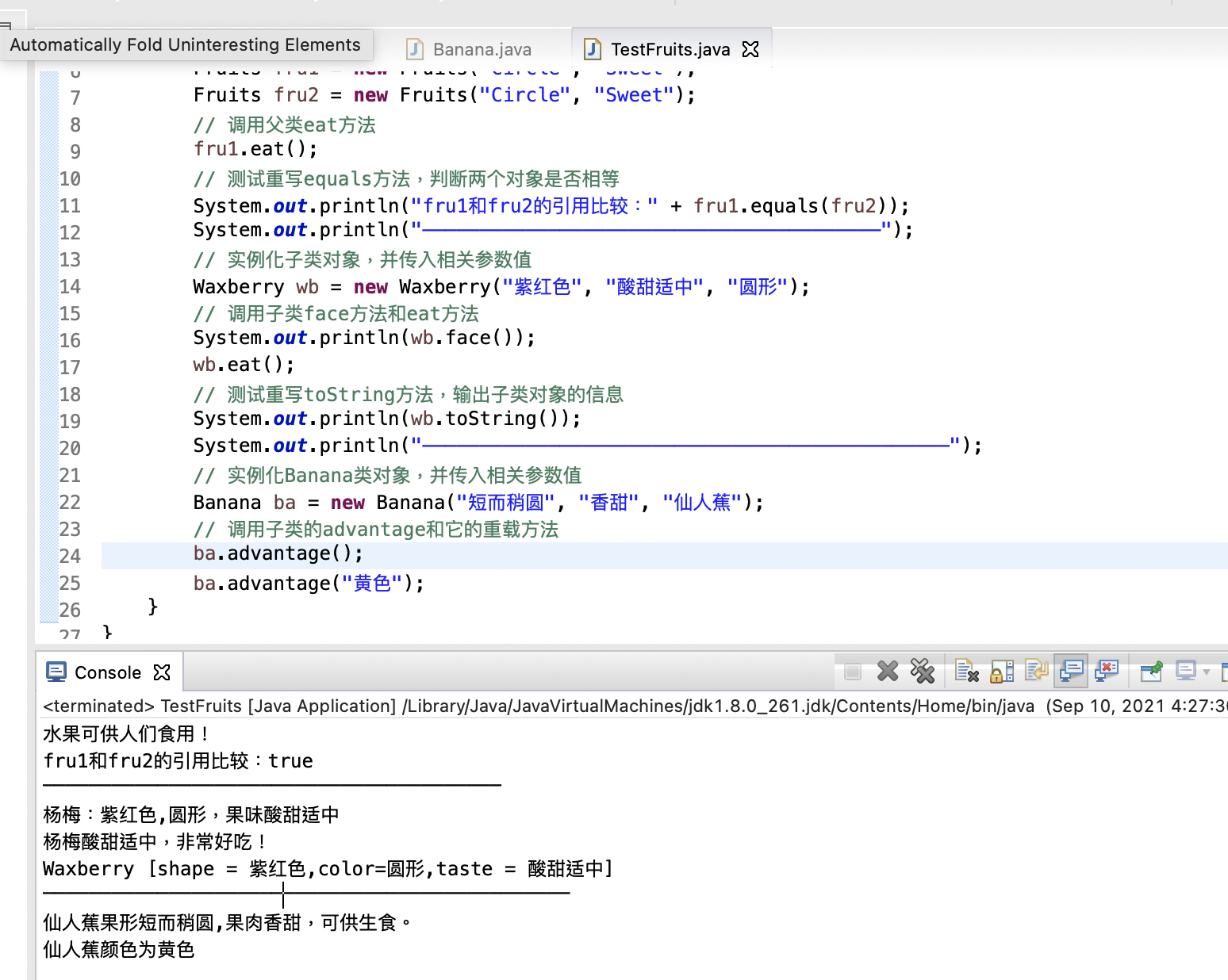Pin the Console with the green pushpin
The image size is (1228, 980).
1151,672
